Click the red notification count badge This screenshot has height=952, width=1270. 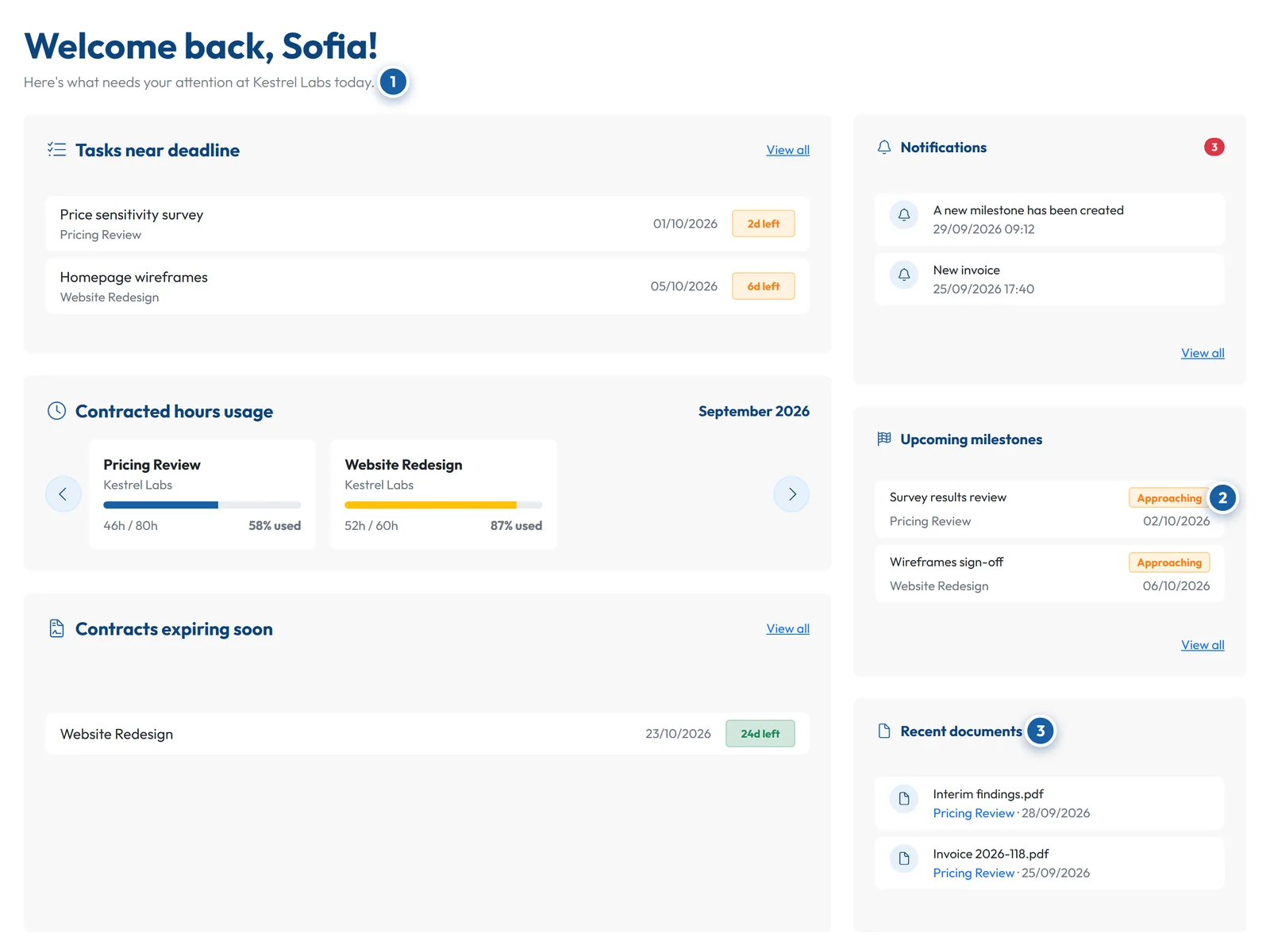pos(1214,147)
